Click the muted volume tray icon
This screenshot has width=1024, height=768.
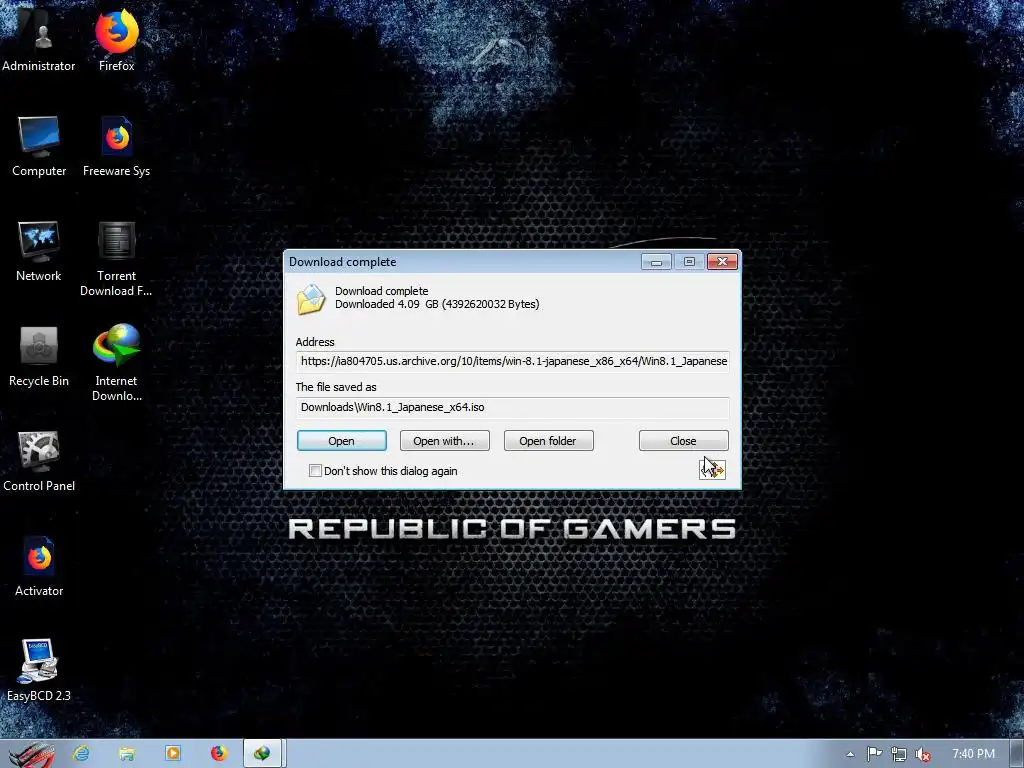[x=923, y=754]
